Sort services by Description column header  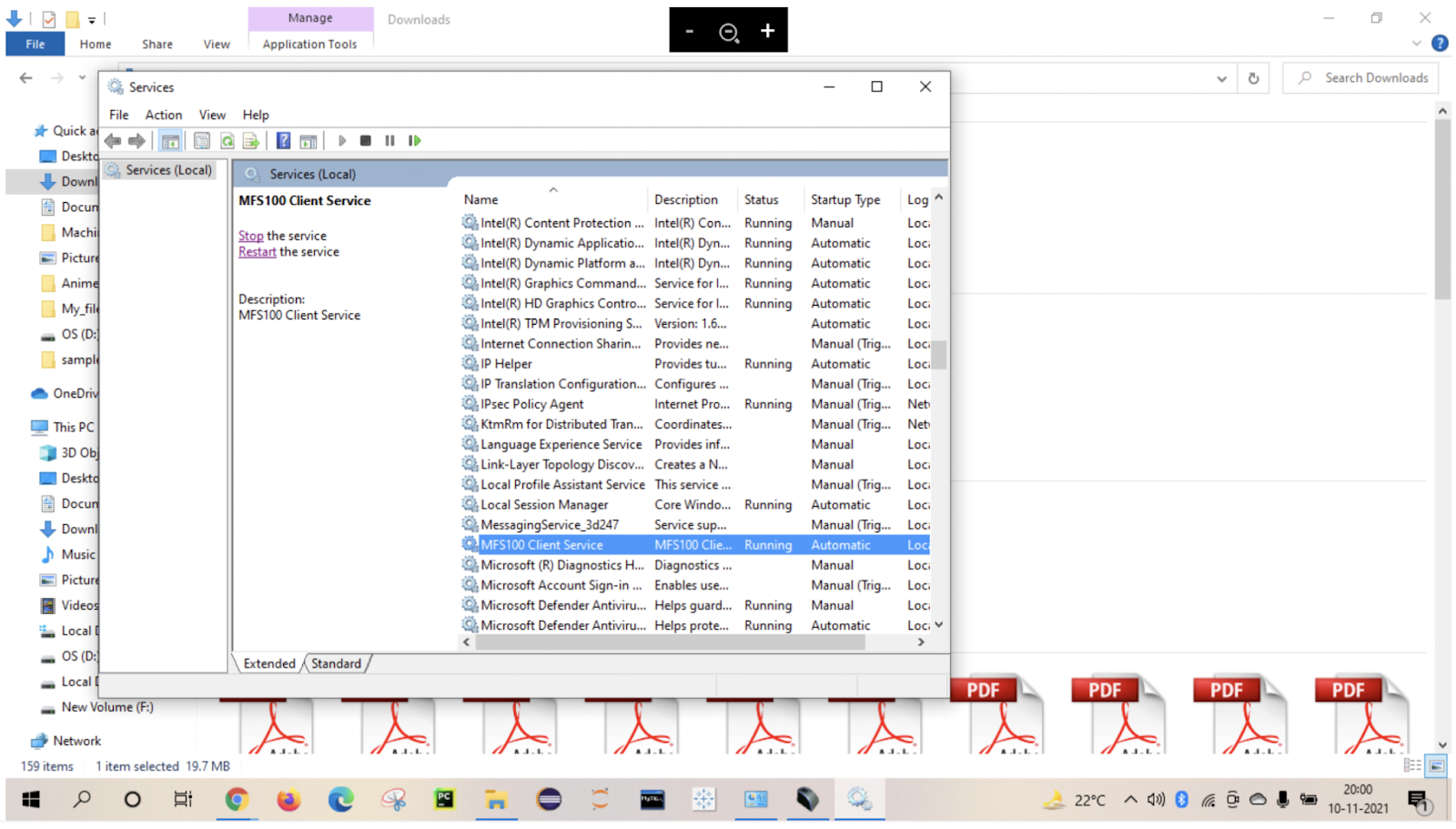[x=692, y=199]
